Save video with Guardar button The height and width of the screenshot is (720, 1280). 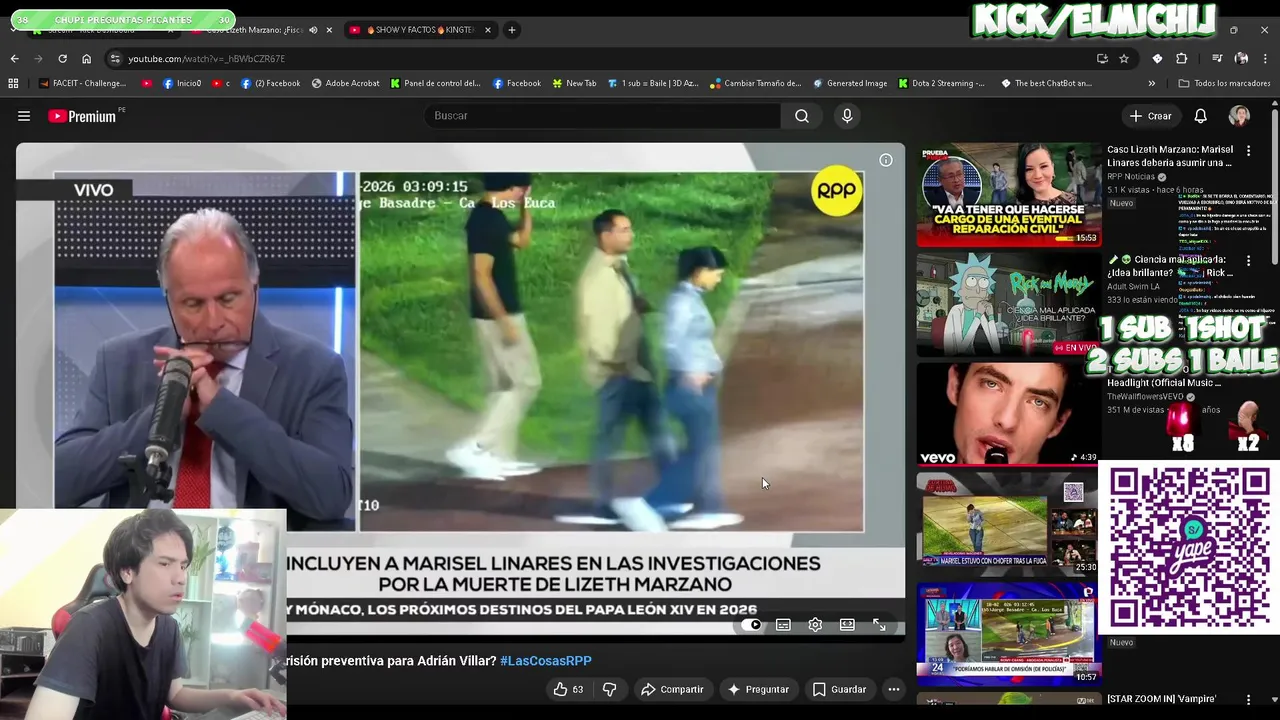click(839, 689)
